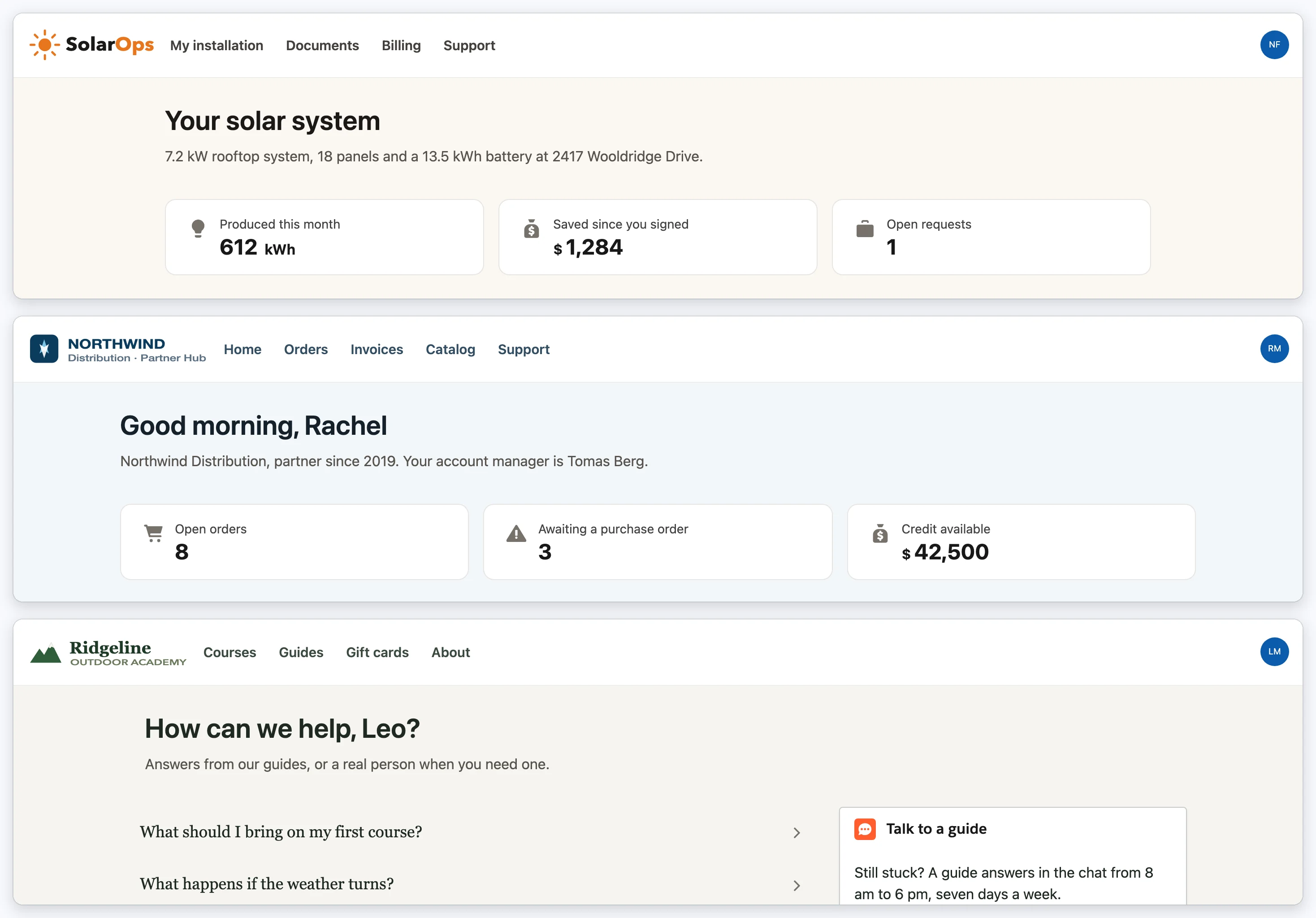The width and height of the screenshot is (1316, 918).
Task: Open the LM user avatar menu
Action: [x=1273, y=652]
